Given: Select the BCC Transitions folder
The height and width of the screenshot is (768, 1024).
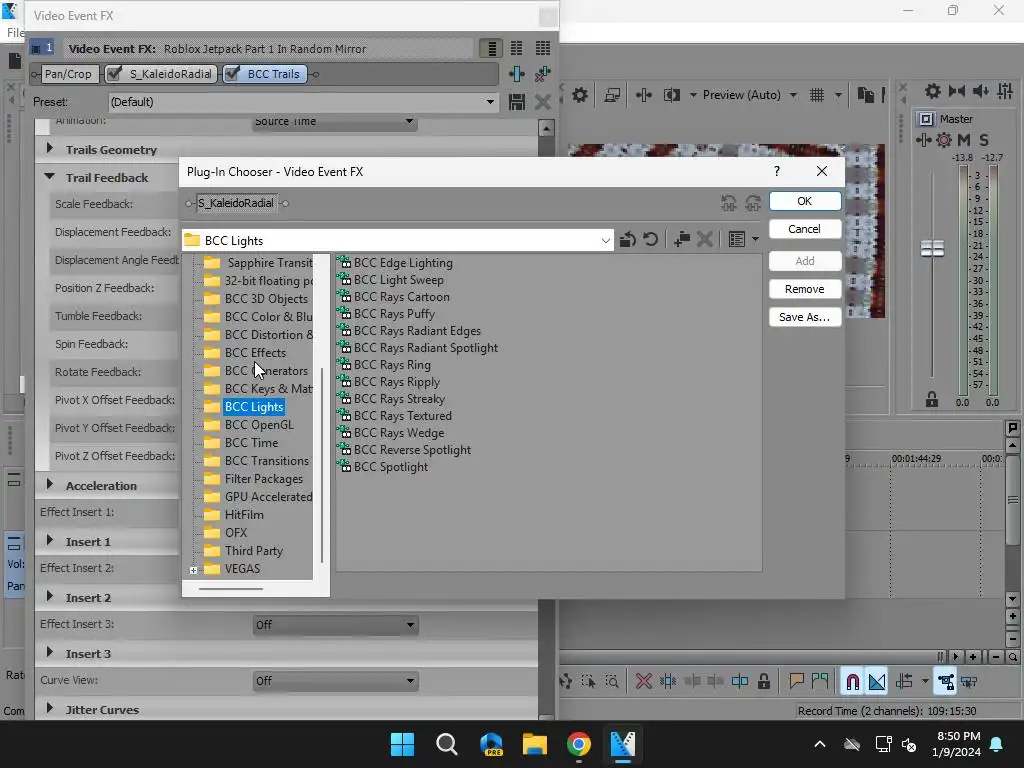Looking at the screenshot, I should pos(266,461).
